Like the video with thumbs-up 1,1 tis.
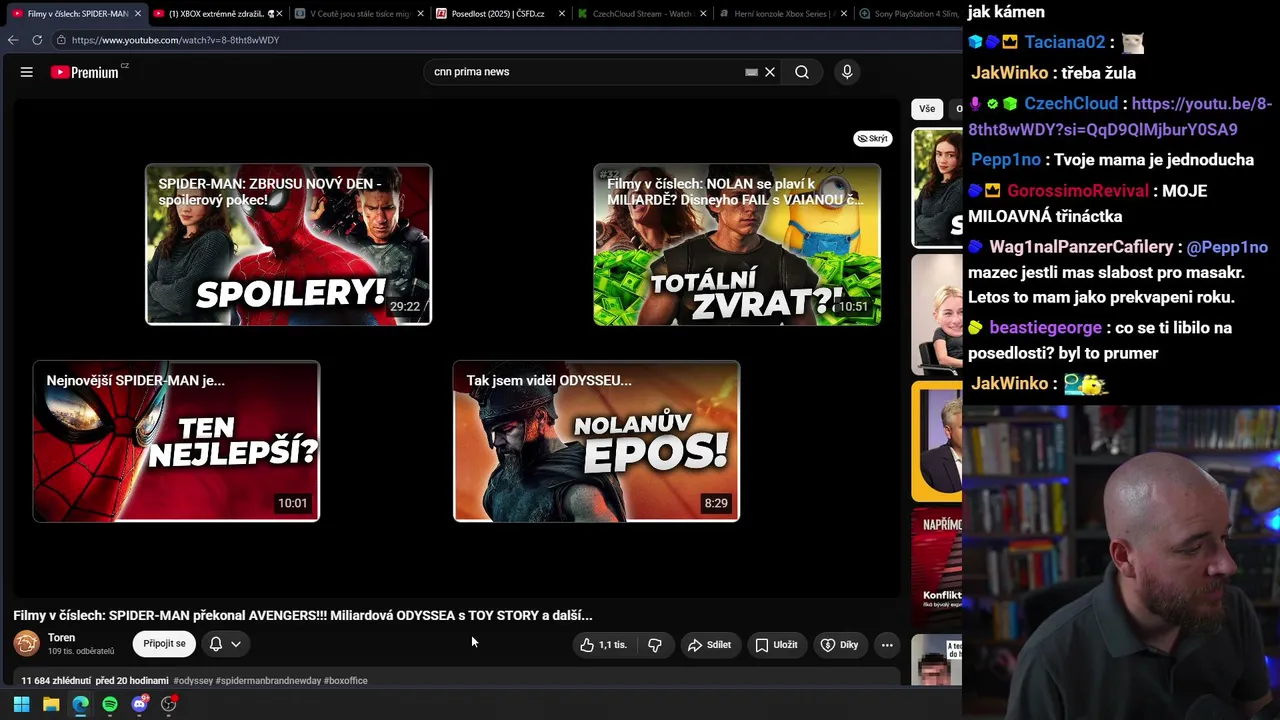This screenshot has height=720, width=1280. coord(603,645)
